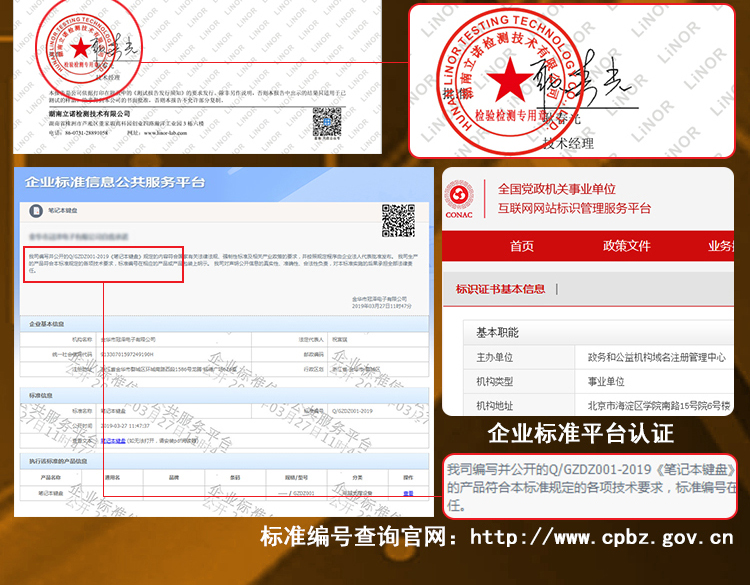Click the blue 笔记本键盘 standard text link
Image resolution: width=750 pixels, height=585 pixels.
tap(113, 441)
